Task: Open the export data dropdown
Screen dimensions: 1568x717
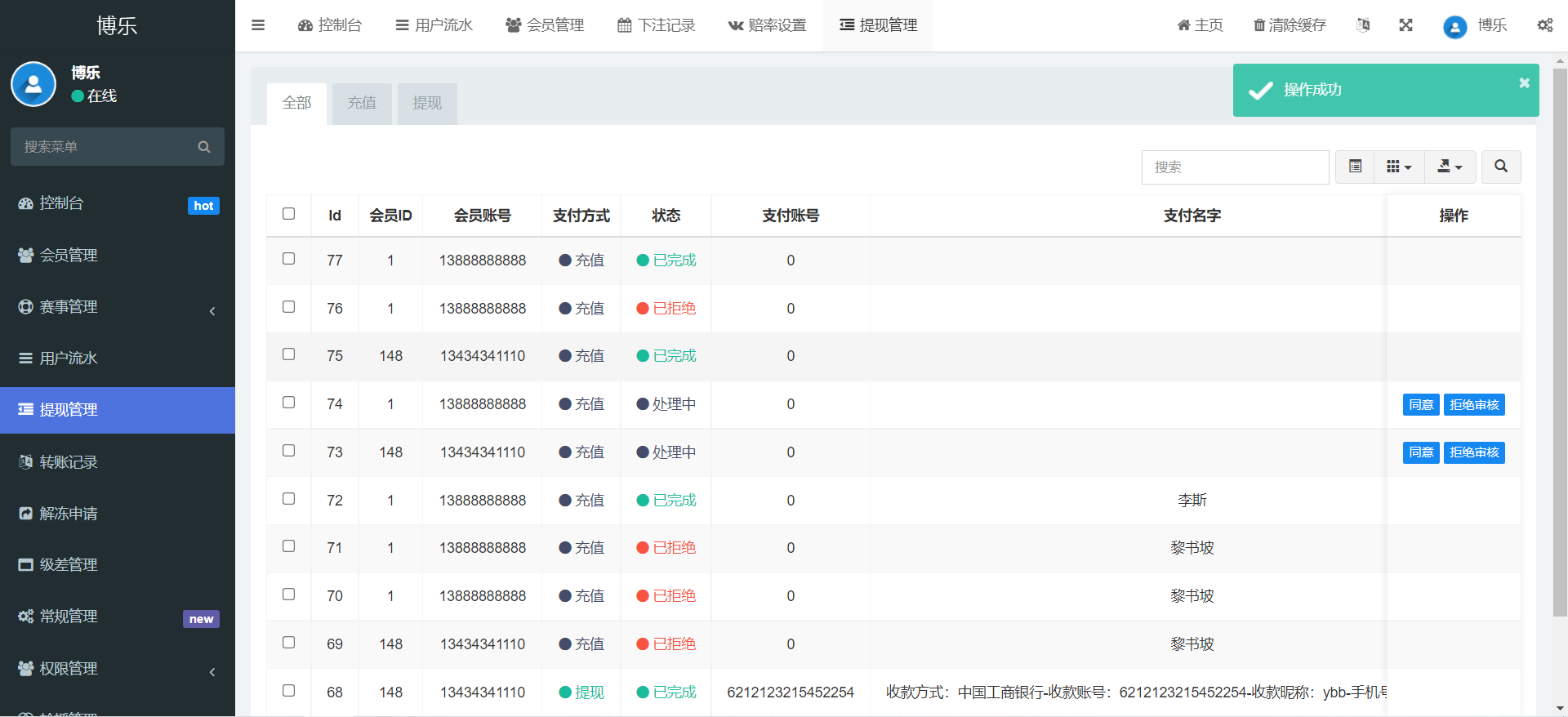Action: pos(1450,167)
